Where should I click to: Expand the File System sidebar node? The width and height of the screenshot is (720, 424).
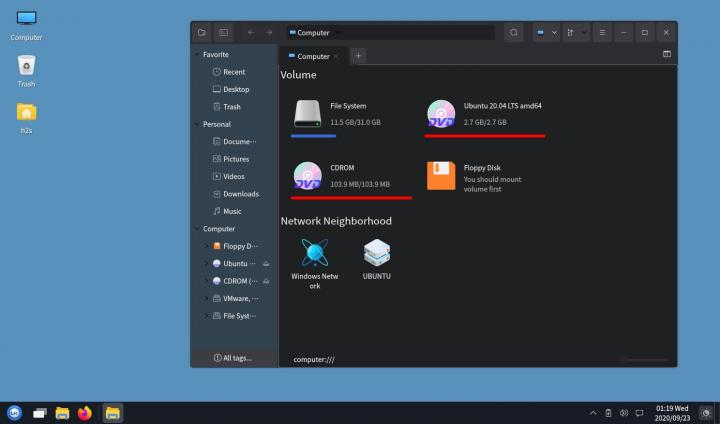click(206, 316)
